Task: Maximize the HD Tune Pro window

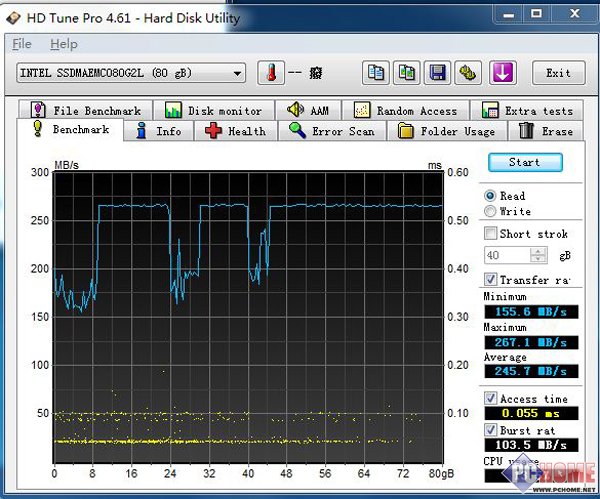Action: pyautogui.click(x=536, y=14)
